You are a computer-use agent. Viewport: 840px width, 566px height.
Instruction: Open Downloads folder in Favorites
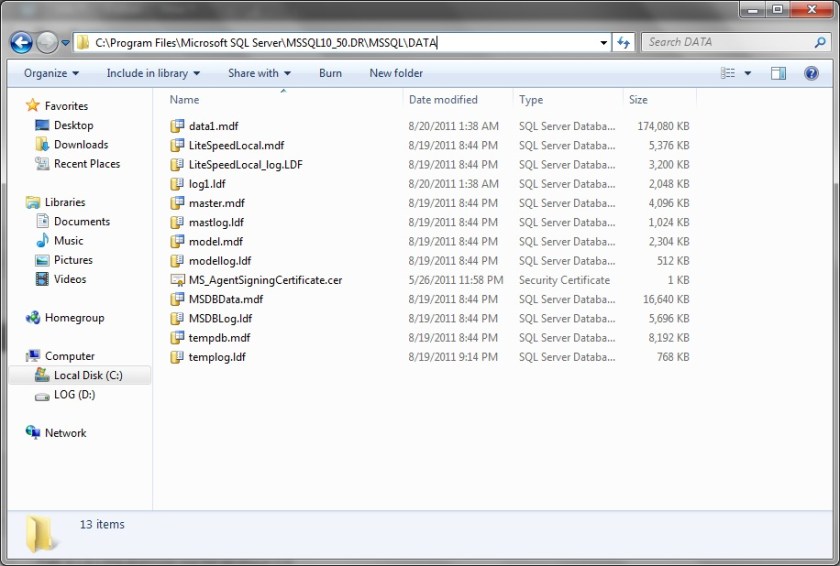coord(80,145)
